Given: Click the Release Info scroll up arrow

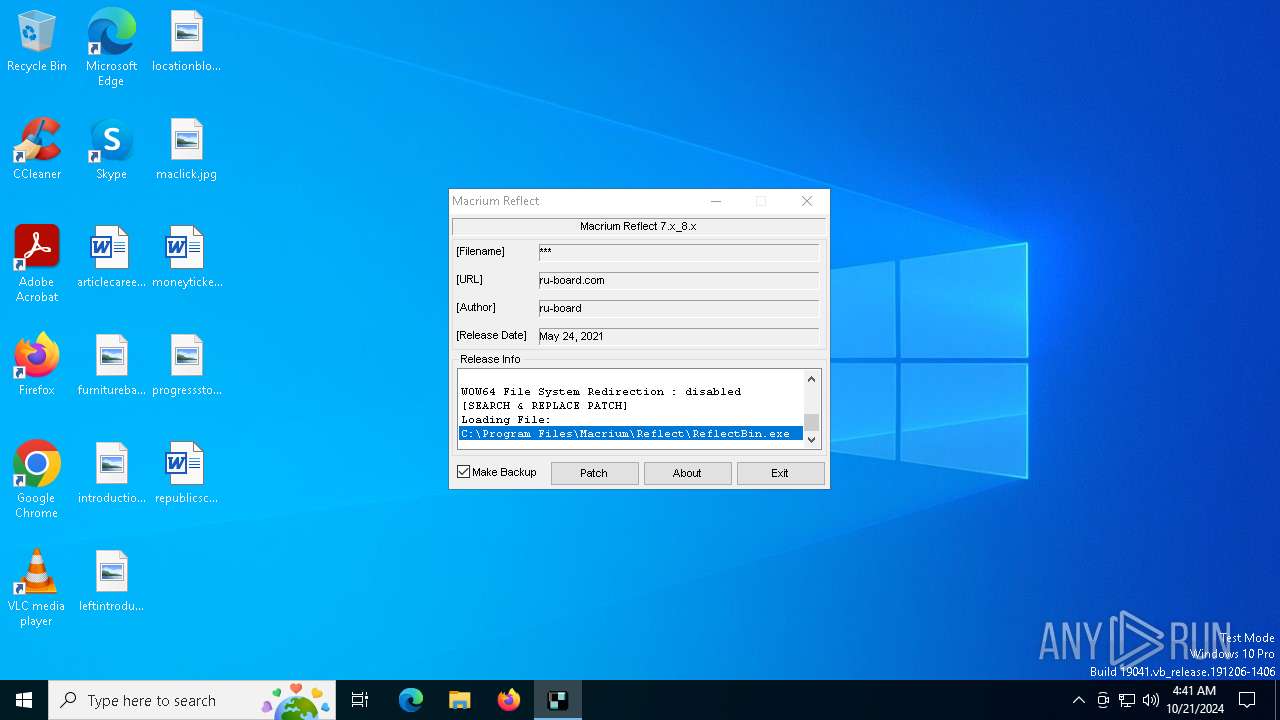Looking at the screenshot, I should (811, 379).
